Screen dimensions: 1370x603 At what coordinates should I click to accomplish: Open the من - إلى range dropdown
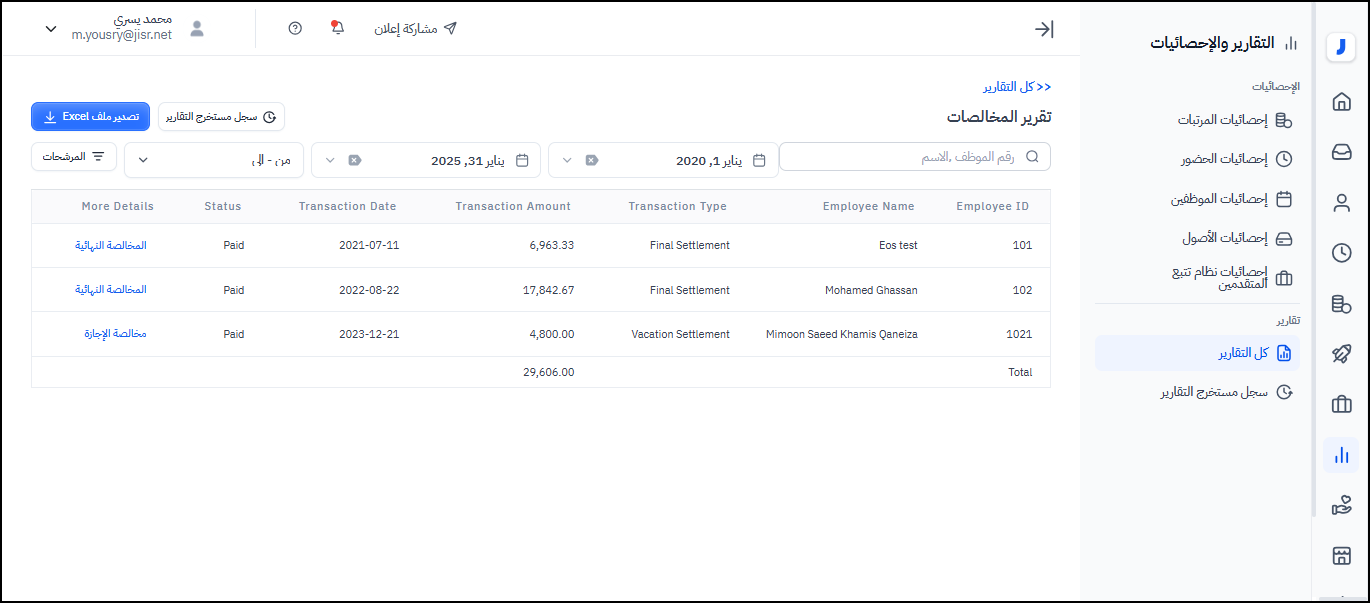point(214,160)
